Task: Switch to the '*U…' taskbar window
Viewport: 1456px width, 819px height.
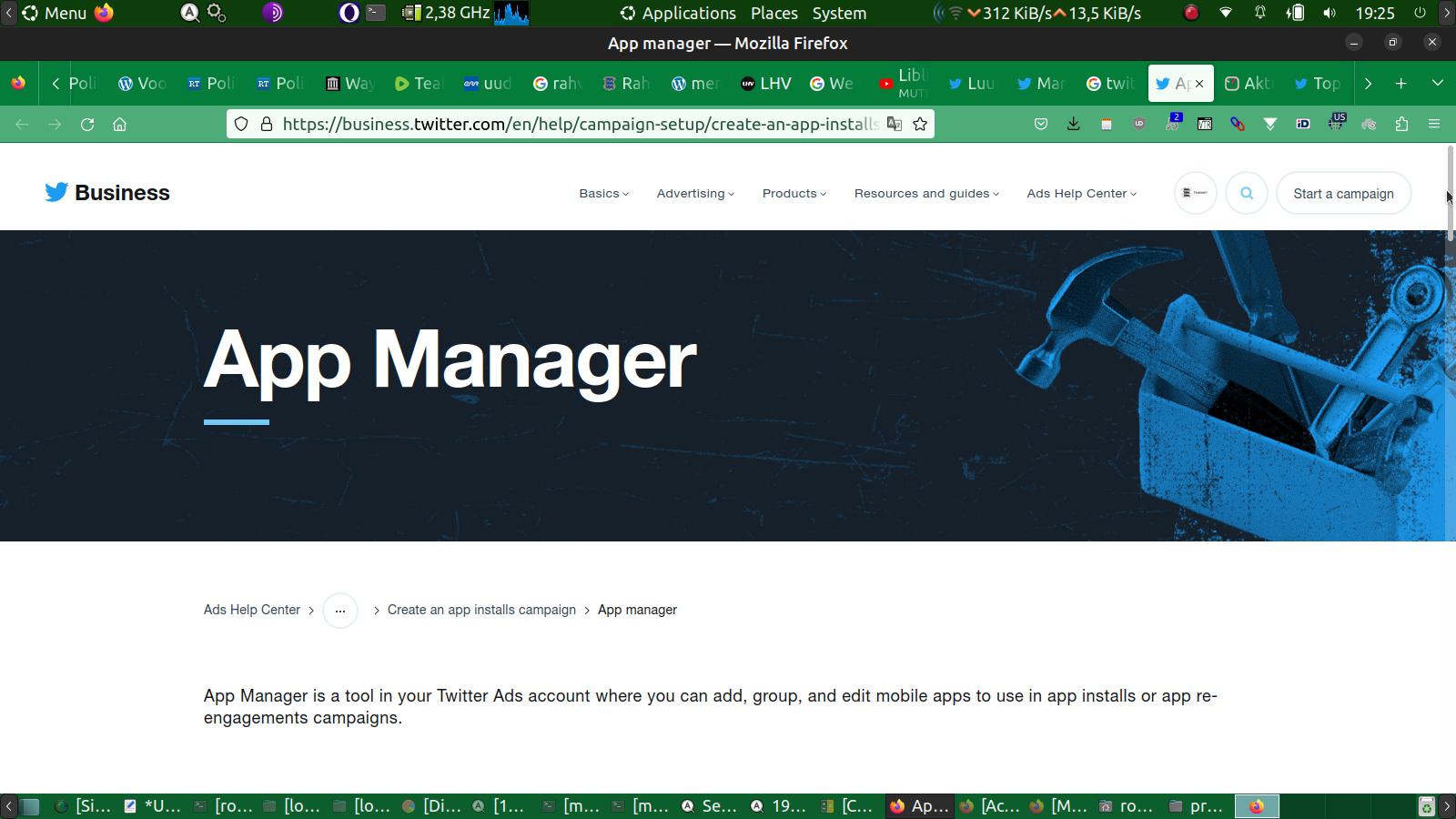Action: 153,806
